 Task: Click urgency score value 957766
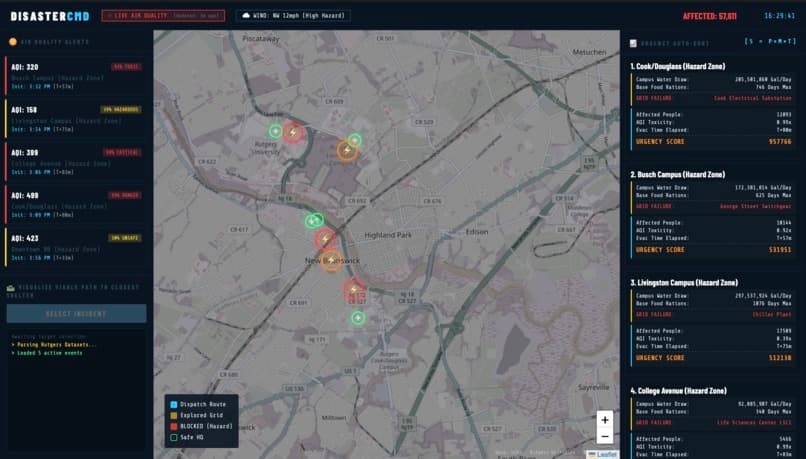click(780, 141)
